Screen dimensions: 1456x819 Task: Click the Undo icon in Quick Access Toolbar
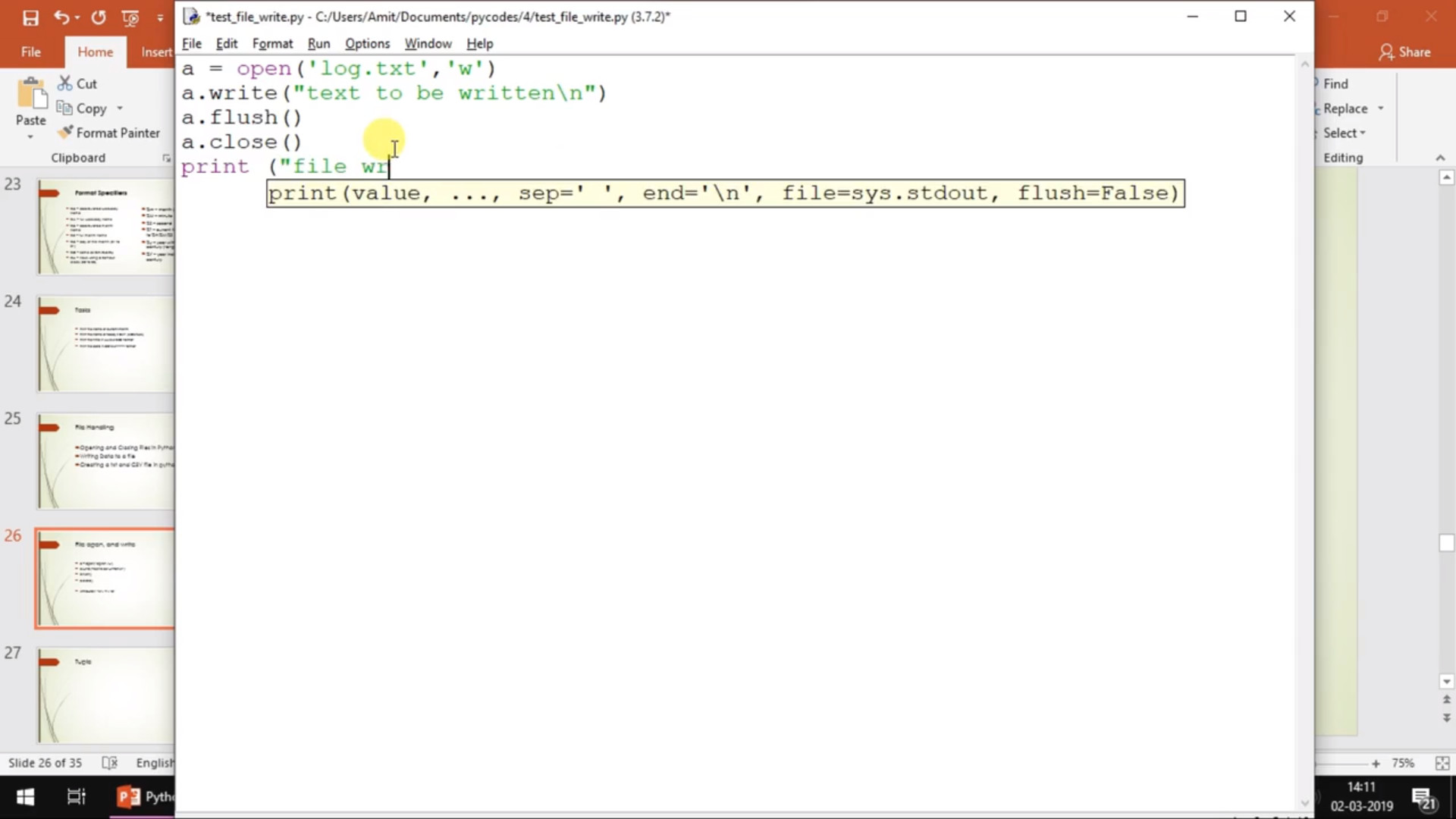(62, 17)
